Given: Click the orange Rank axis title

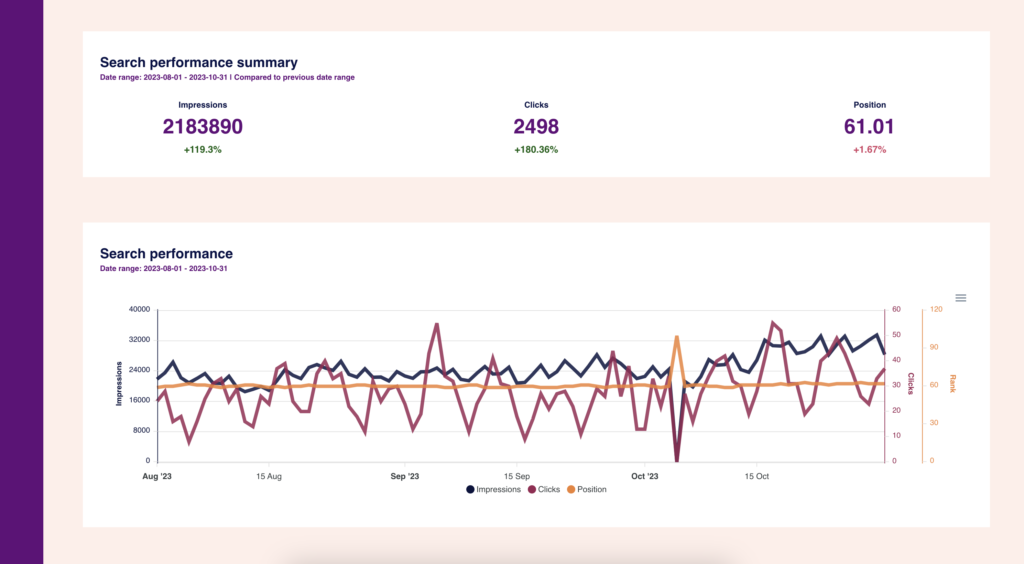Looking at the screenshot, I should pos(953,383).
